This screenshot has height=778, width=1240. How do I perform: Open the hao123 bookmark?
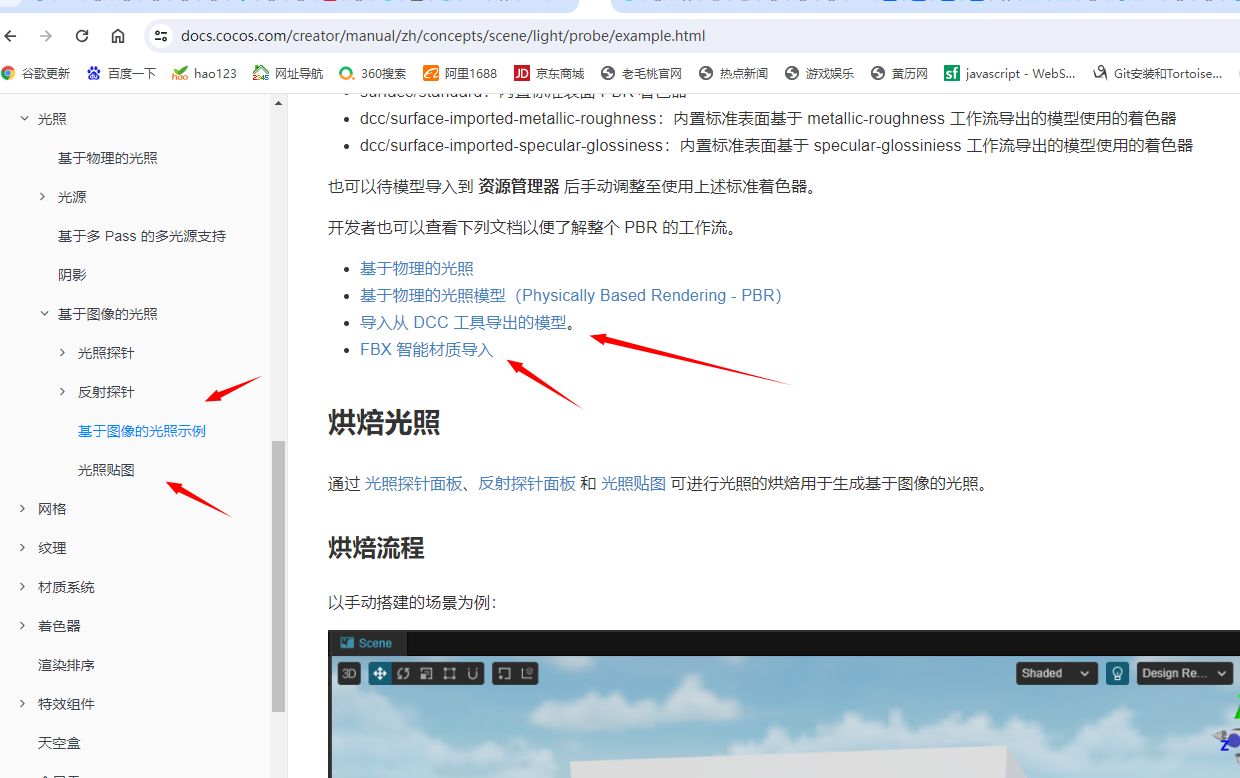click(205, 73)
